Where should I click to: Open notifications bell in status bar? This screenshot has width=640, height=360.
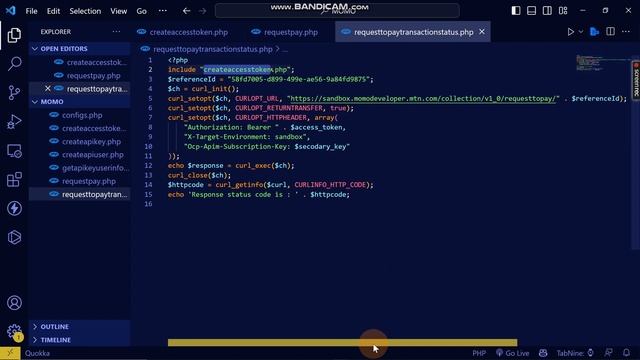point(627,353)
